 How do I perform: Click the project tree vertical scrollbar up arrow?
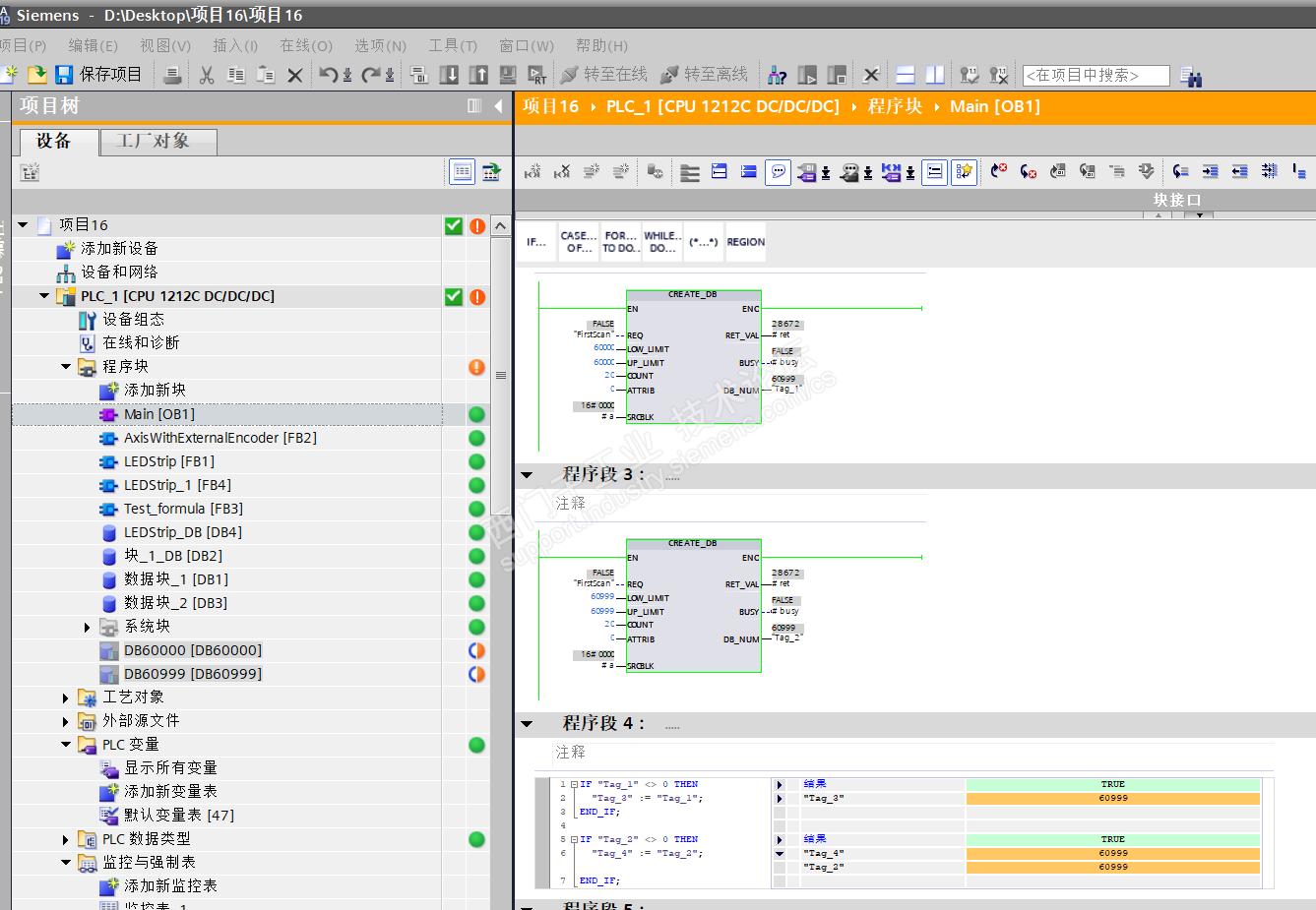click(501, 226)
